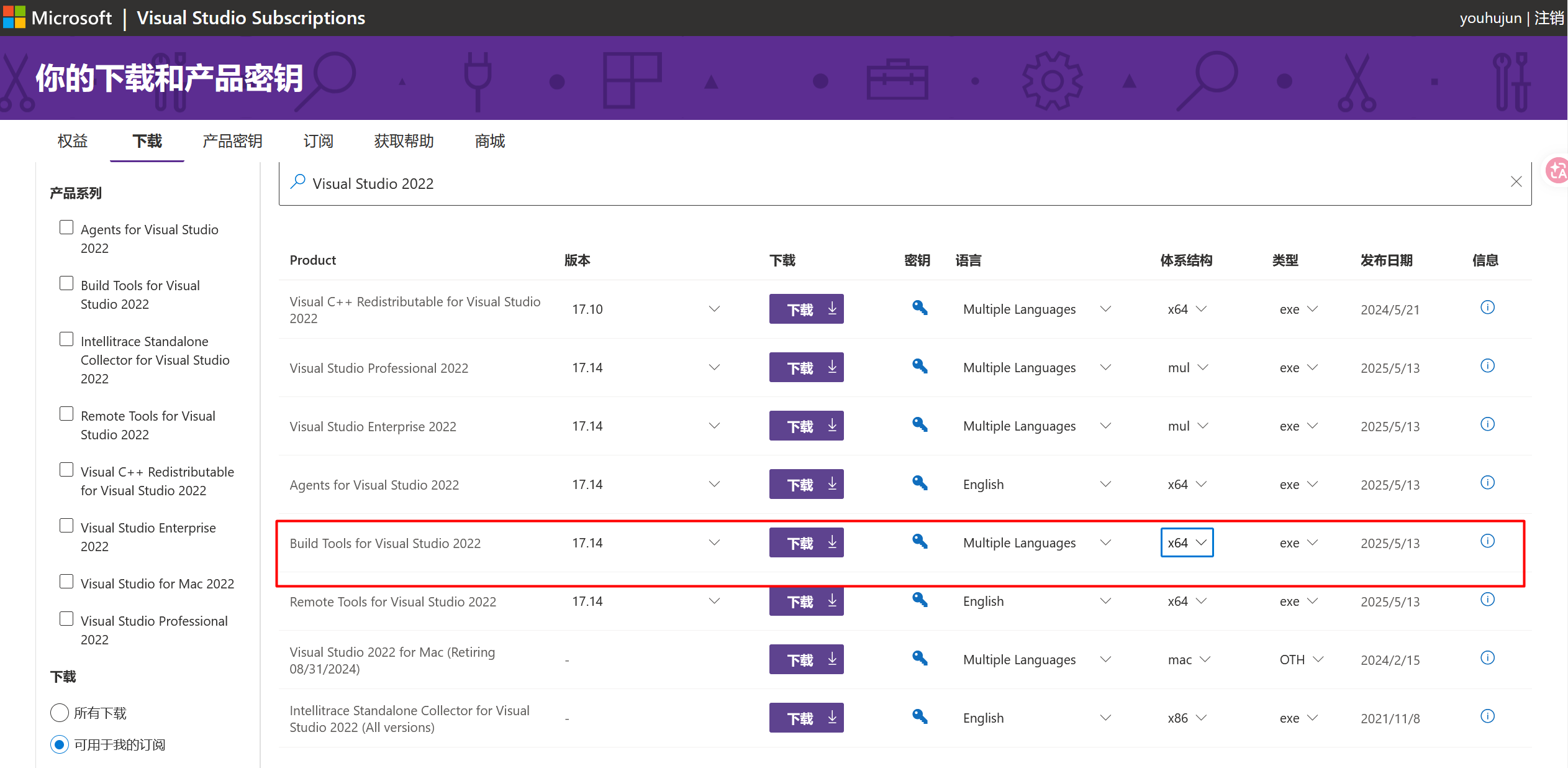Select the 可用于我的订阅 radio option
Viewport: 1568px width, 768px height.
pos(60,744)
